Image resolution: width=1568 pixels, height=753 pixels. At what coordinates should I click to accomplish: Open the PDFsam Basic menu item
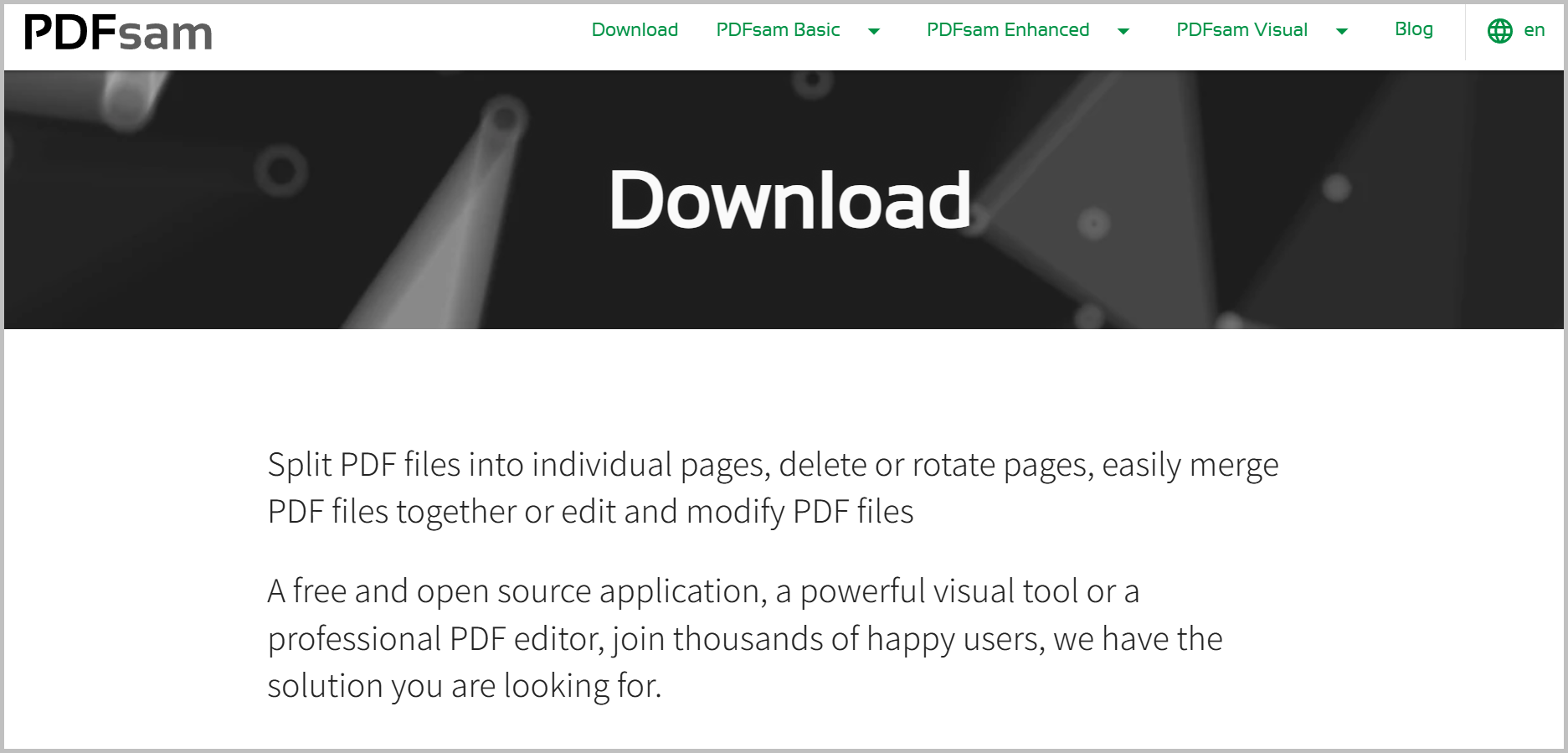click(778, 30)
